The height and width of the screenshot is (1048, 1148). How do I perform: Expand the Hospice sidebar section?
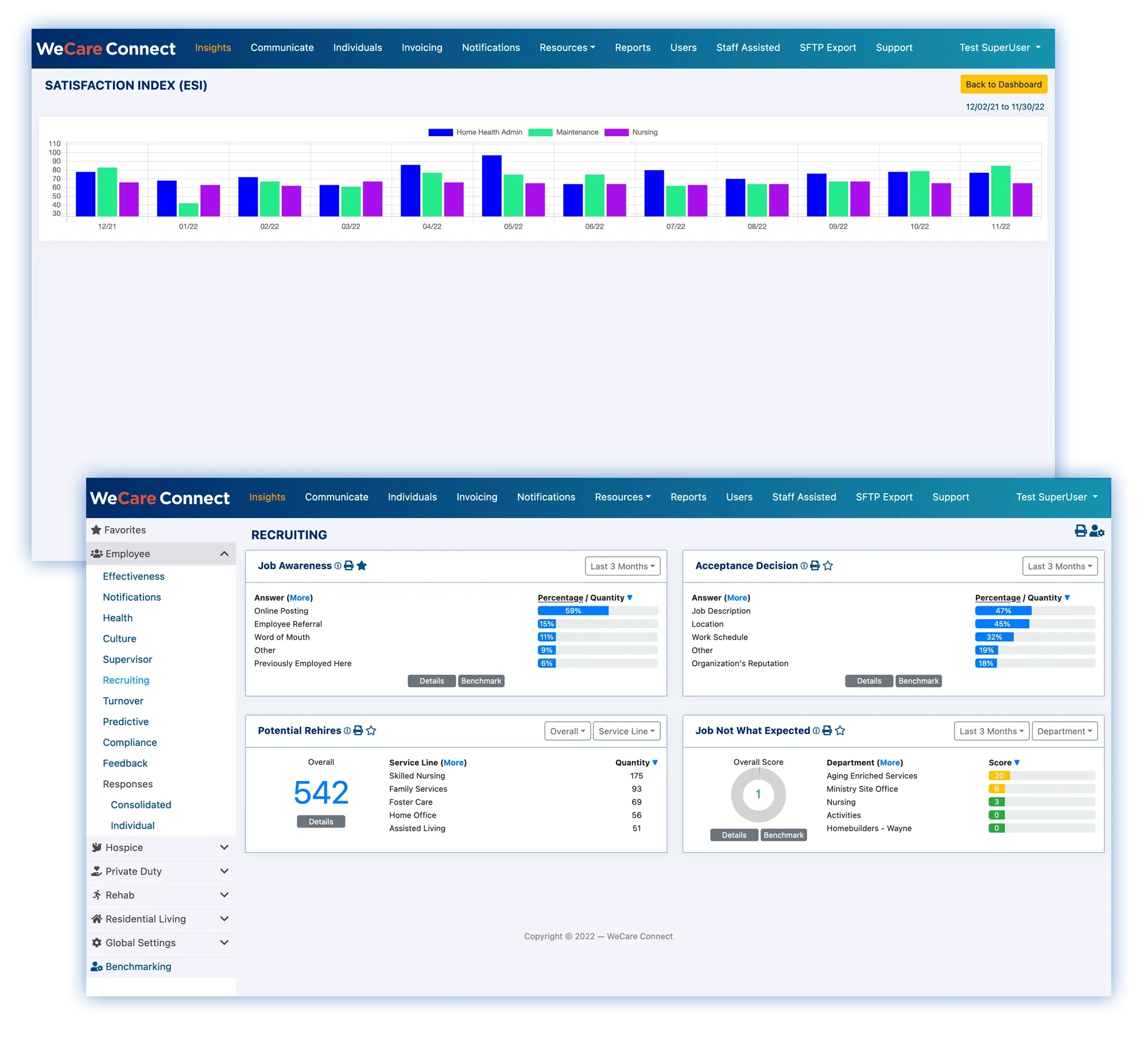click(224, 848)
